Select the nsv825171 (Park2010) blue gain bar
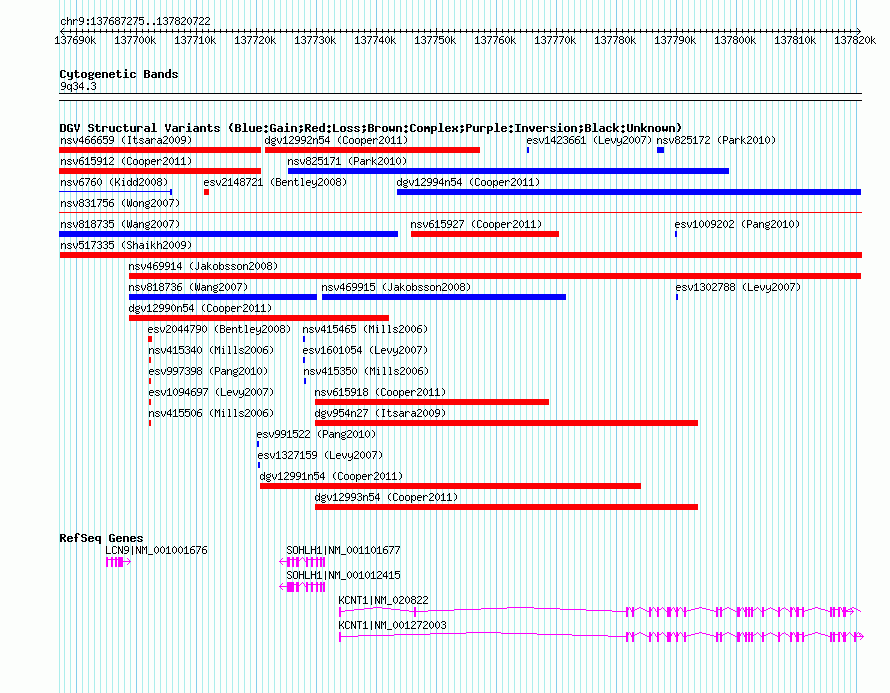 point(509,171)
